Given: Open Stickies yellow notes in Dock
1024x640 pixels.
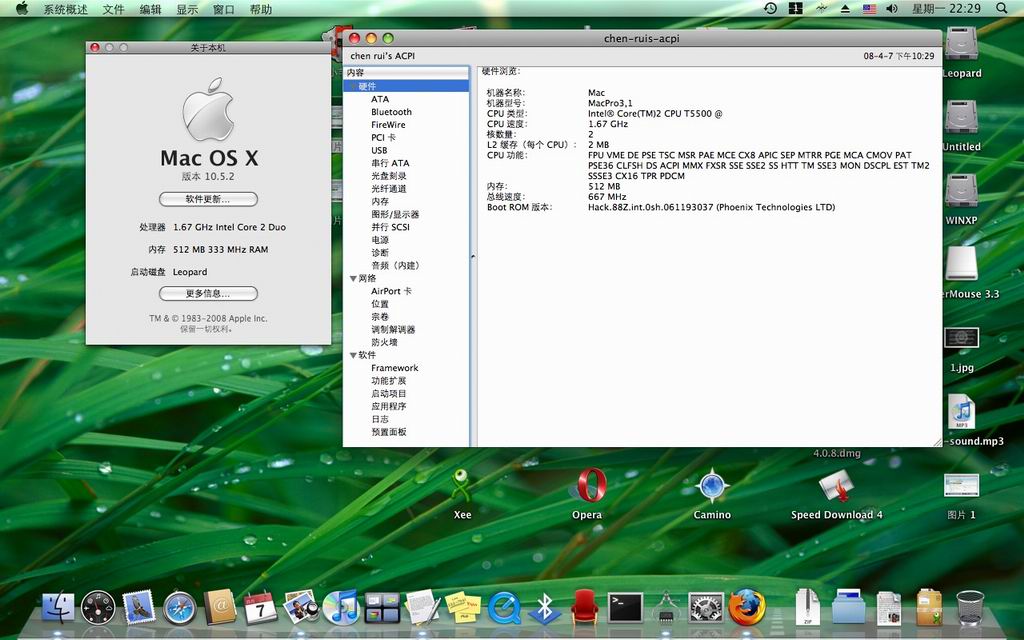Looking at the screenshot, I should [x=463, y=608].
